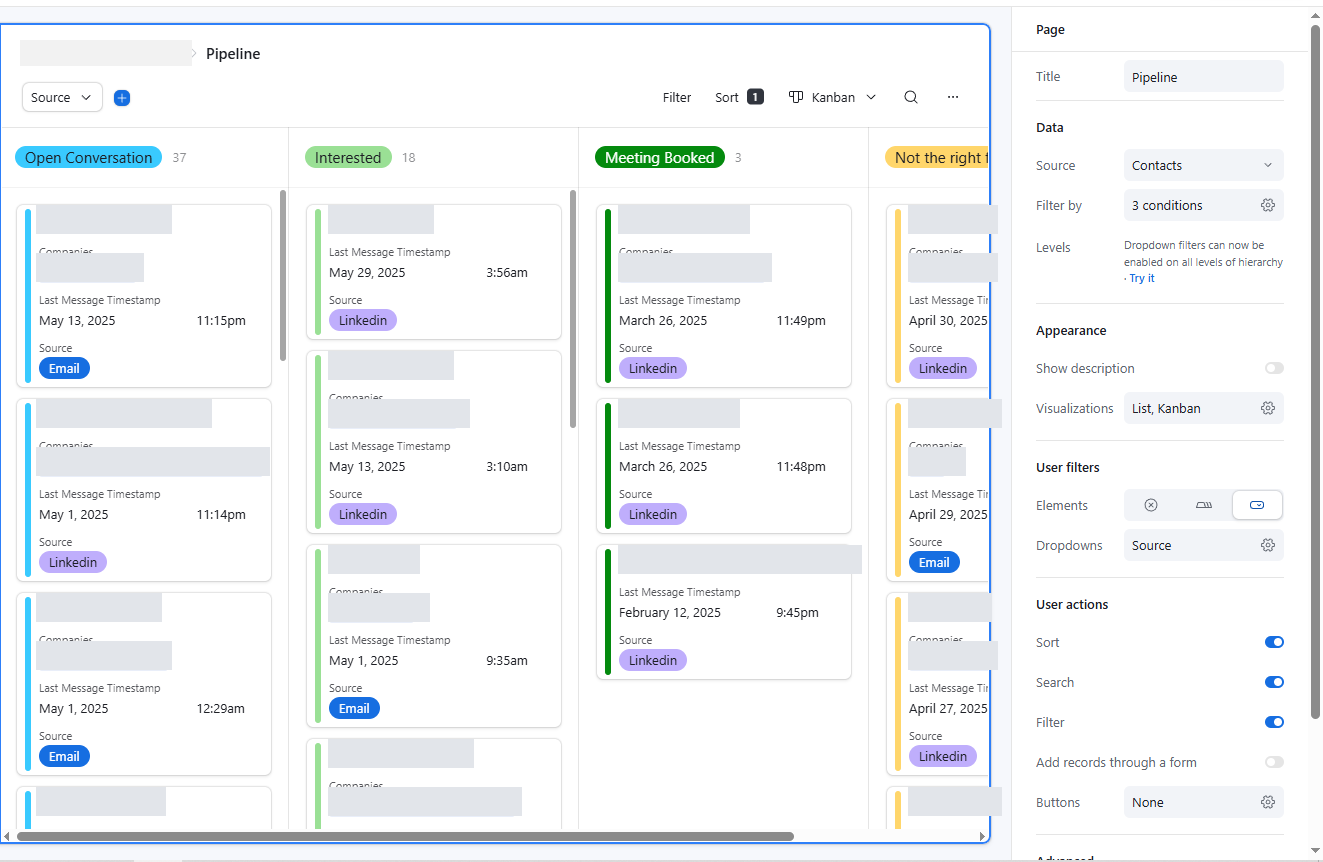Viewport: 1323px width, 862px height.
Task: Click the 18 count beside Interested
Action: tap(409, 158)
